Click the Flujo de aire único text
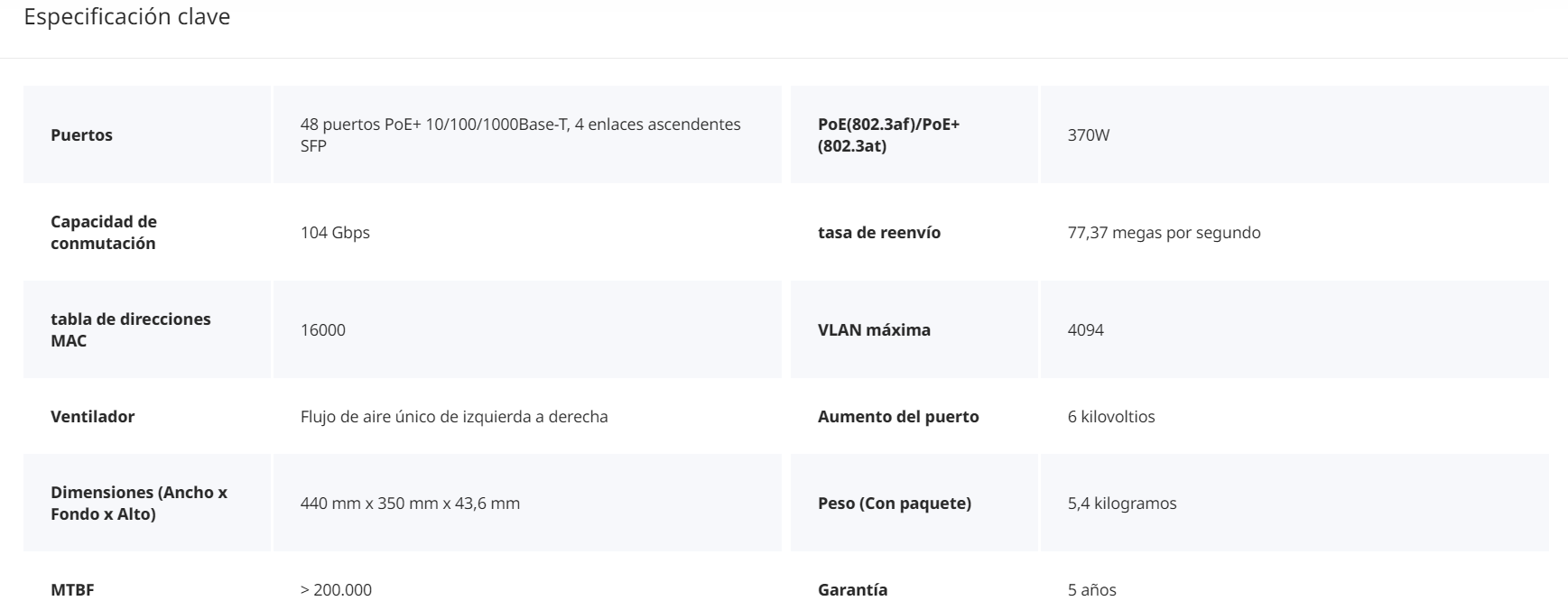 (x=453, y=417)
